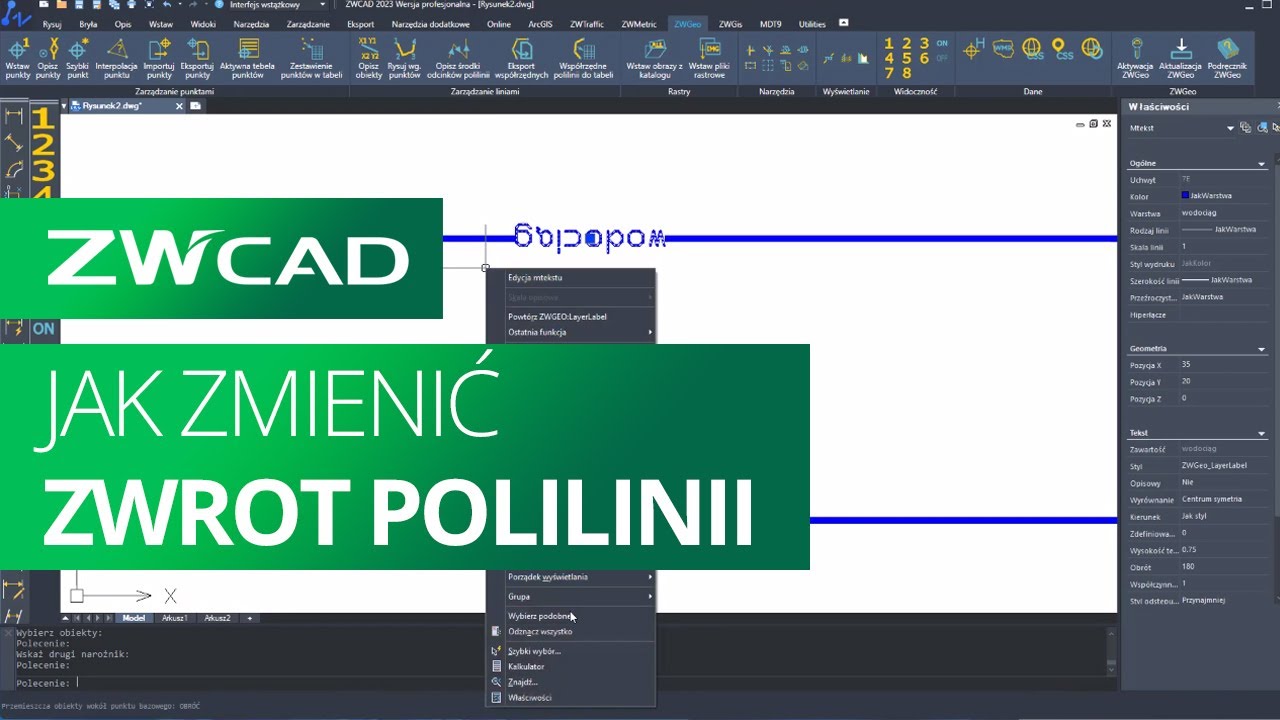Open Kalkulator from context menu
The width and height of the screenshot is (1280, 720).
570,666
